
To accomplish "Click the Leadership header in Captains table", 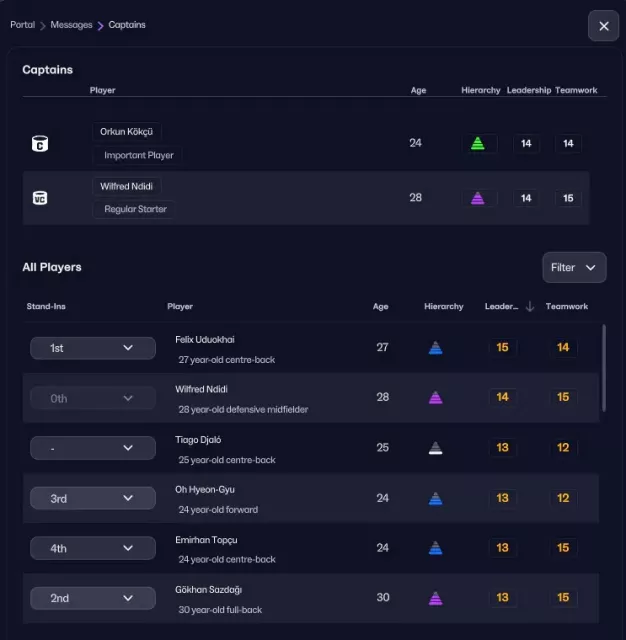I will coord(529,90).
